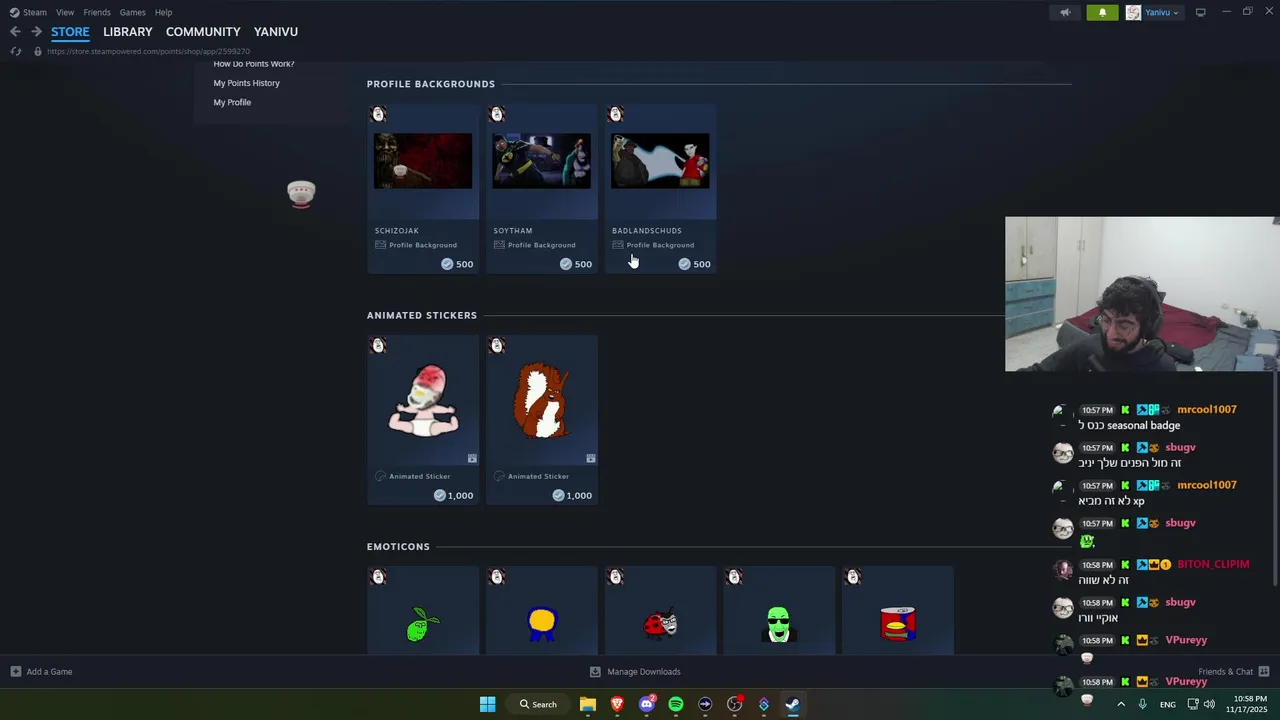Open the Games menu
Viewport: 1280px width, 720px height.
point(132,12)
